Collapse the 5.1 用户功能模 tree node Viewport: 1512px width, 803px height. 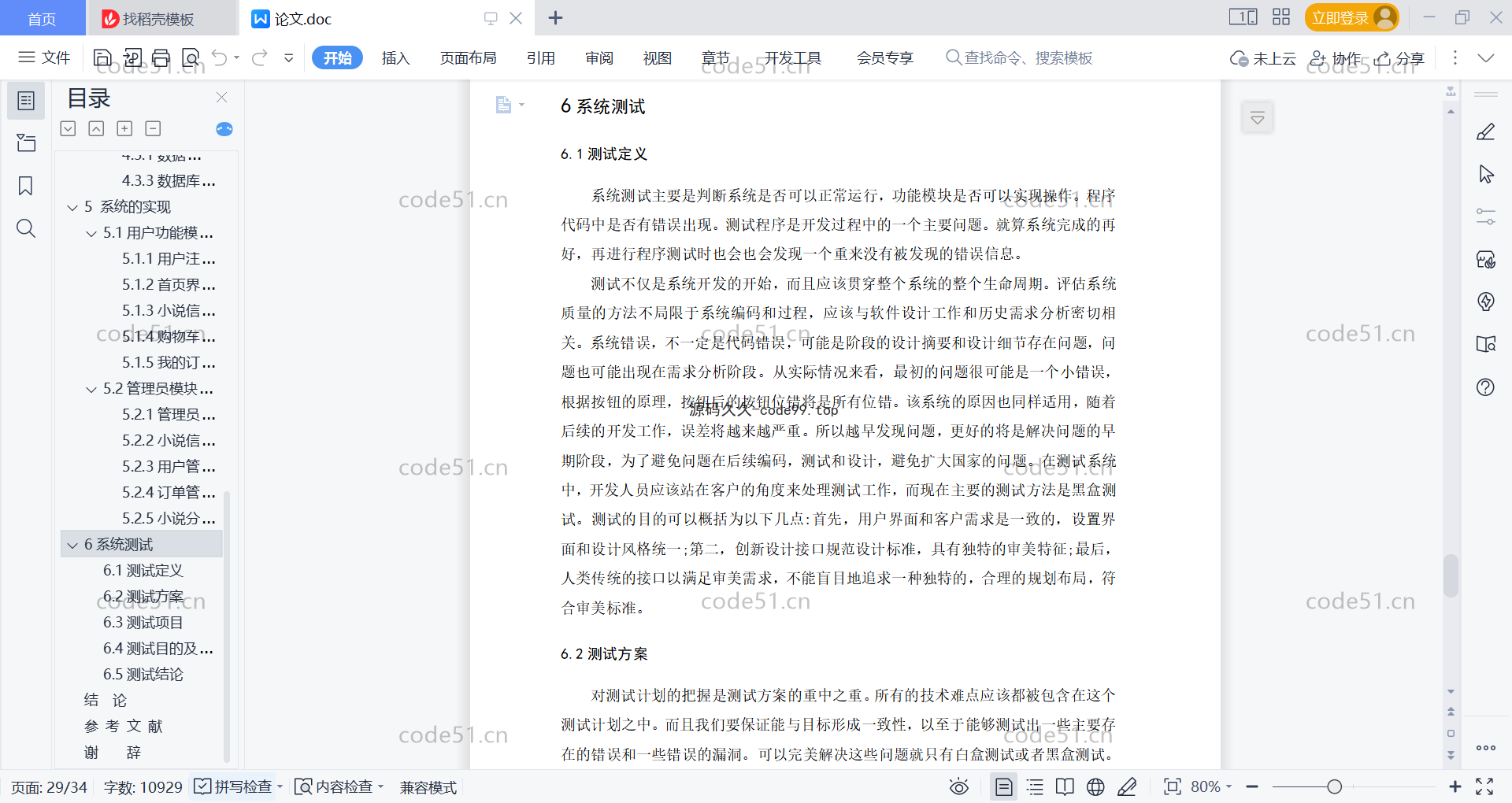tap(91, 234)
